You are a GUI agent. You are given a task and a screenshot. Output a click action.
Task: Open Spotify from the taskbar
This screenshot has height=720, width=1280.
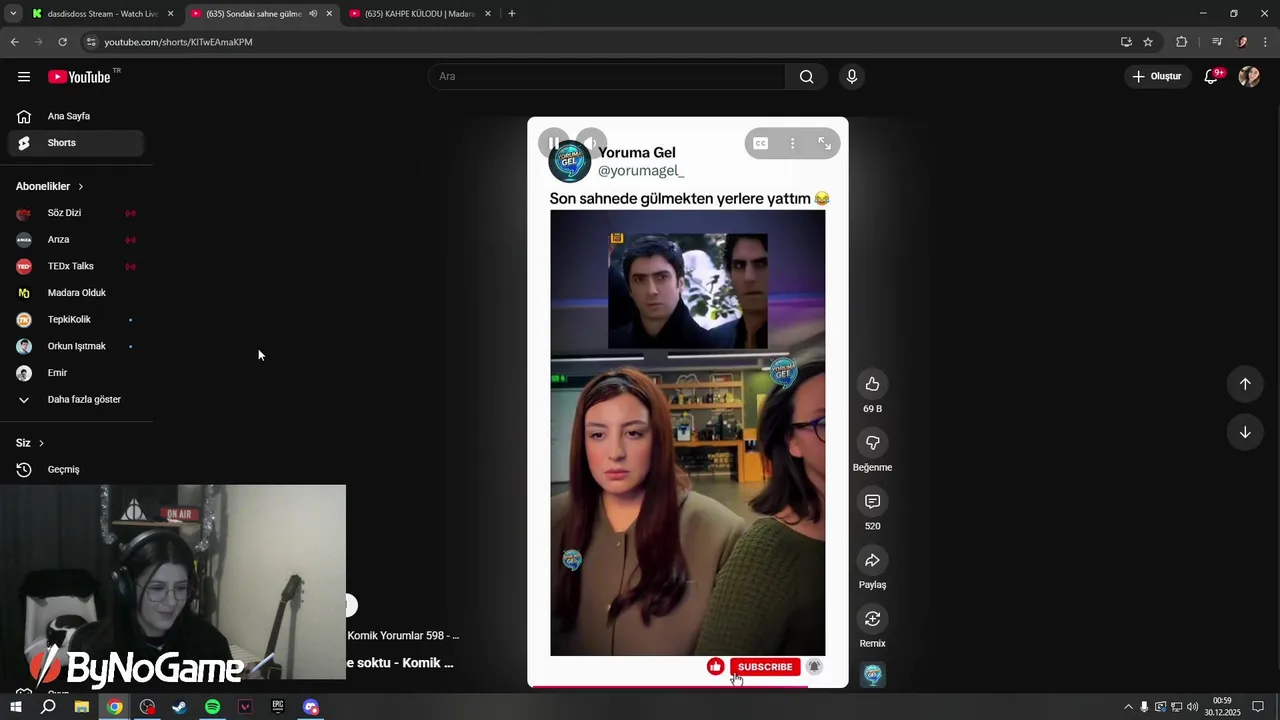pyautogui.click(x=212, y=707)
